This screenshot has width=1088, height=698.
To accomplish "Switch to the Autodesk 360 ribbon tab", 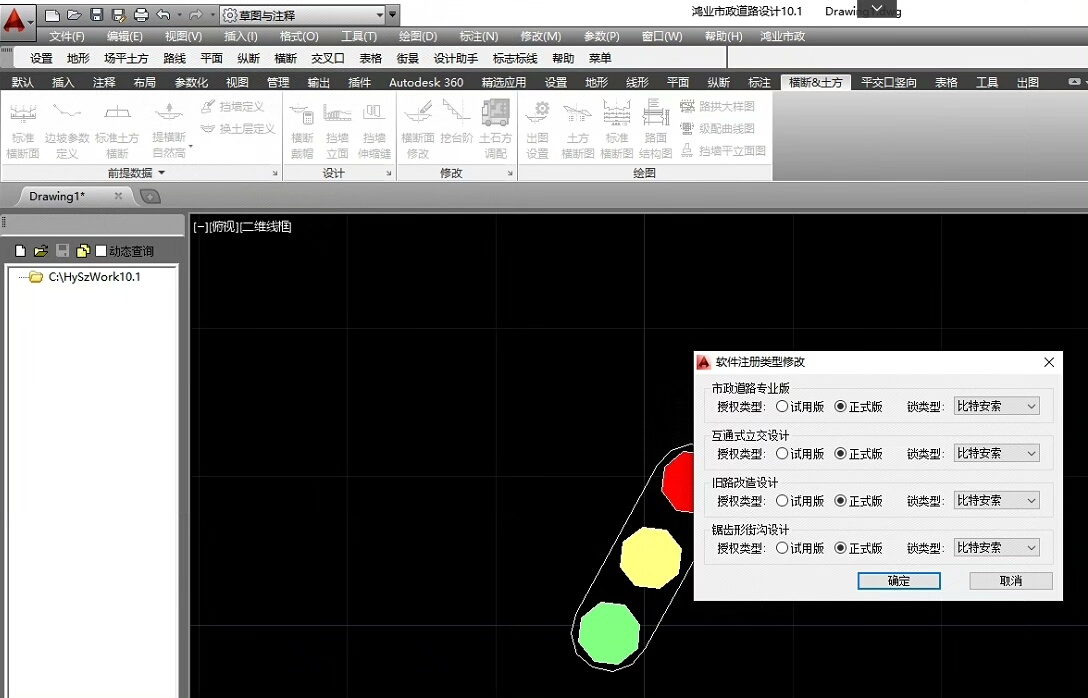I will click(426, 83).
